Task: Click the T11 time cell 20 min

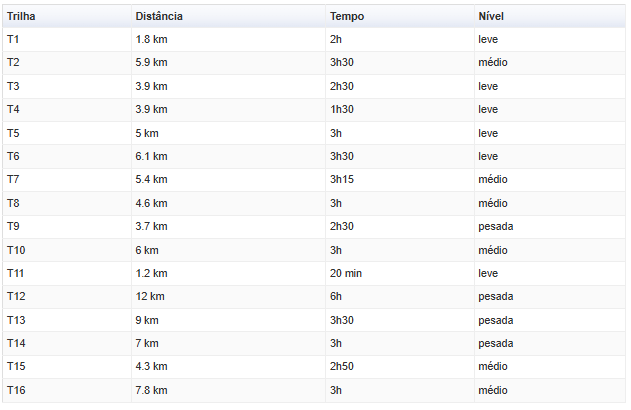Action: [400, 274]
